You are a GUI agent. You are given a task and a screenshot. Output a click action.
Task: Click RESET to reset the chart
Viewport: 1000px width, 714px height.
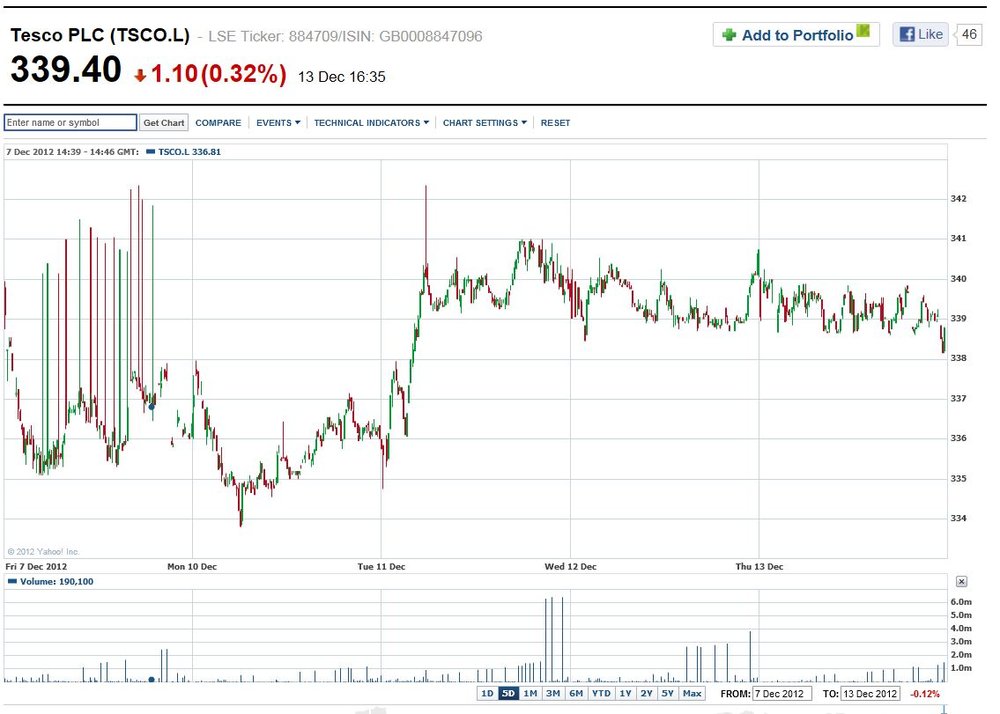[x=555, y=122]
